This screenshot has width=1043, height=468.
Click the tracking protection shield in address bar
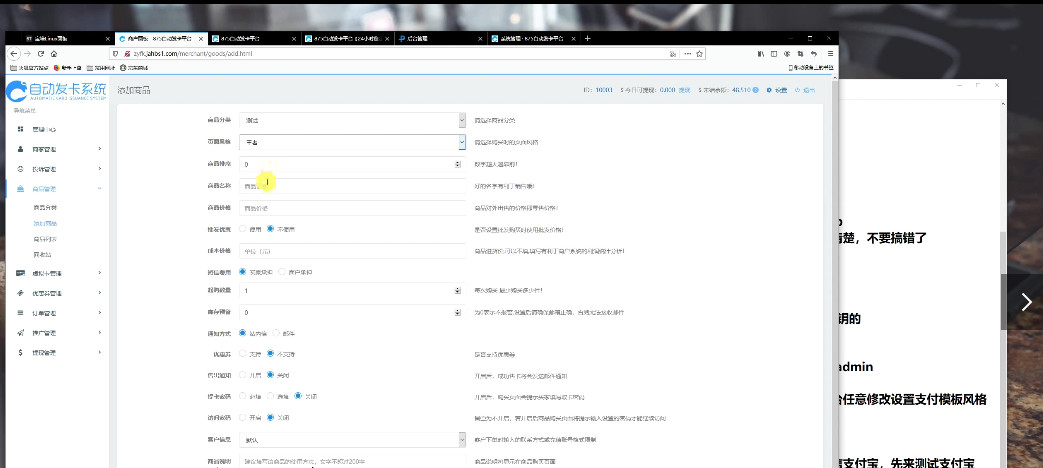point(116,54)
